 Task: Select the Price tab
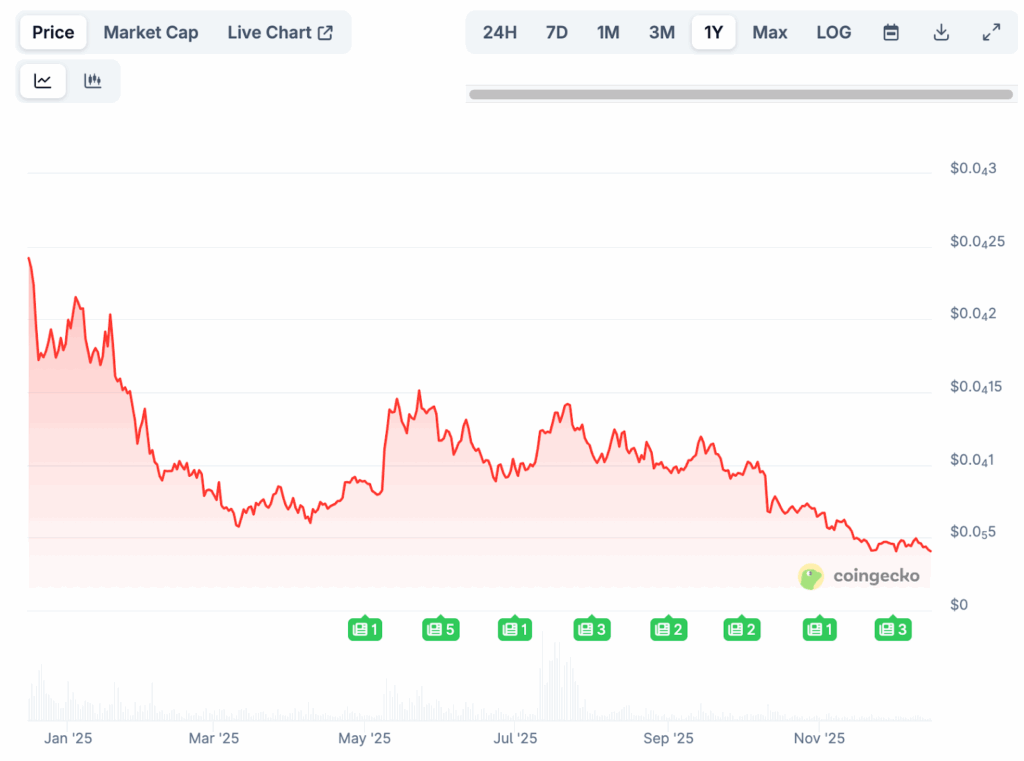tap(53, 32)
